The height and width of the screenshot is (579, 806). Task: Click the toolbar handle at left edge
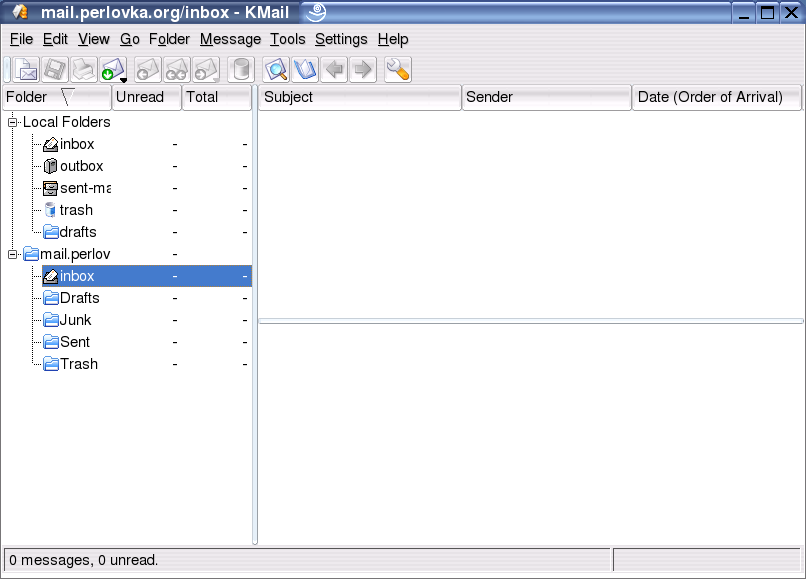click(x=7, y=69)
